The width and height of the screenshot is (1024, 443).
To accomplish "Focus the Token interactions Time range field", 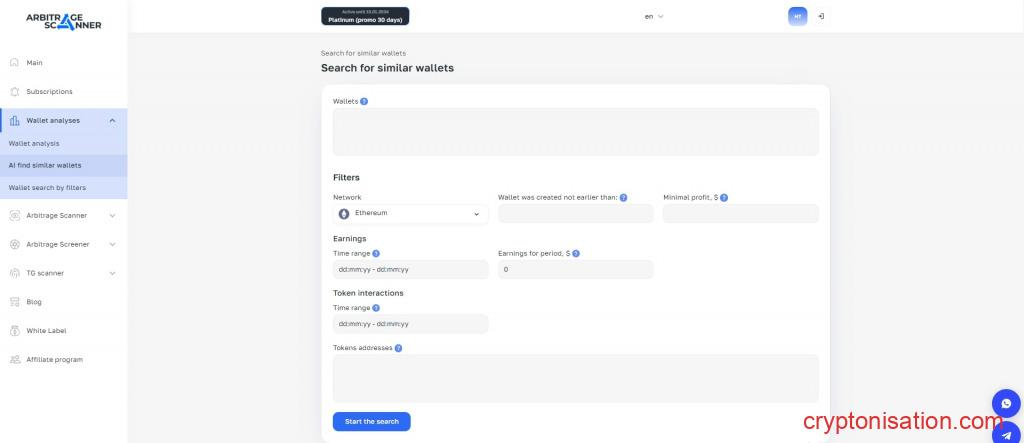I will 410,323.
